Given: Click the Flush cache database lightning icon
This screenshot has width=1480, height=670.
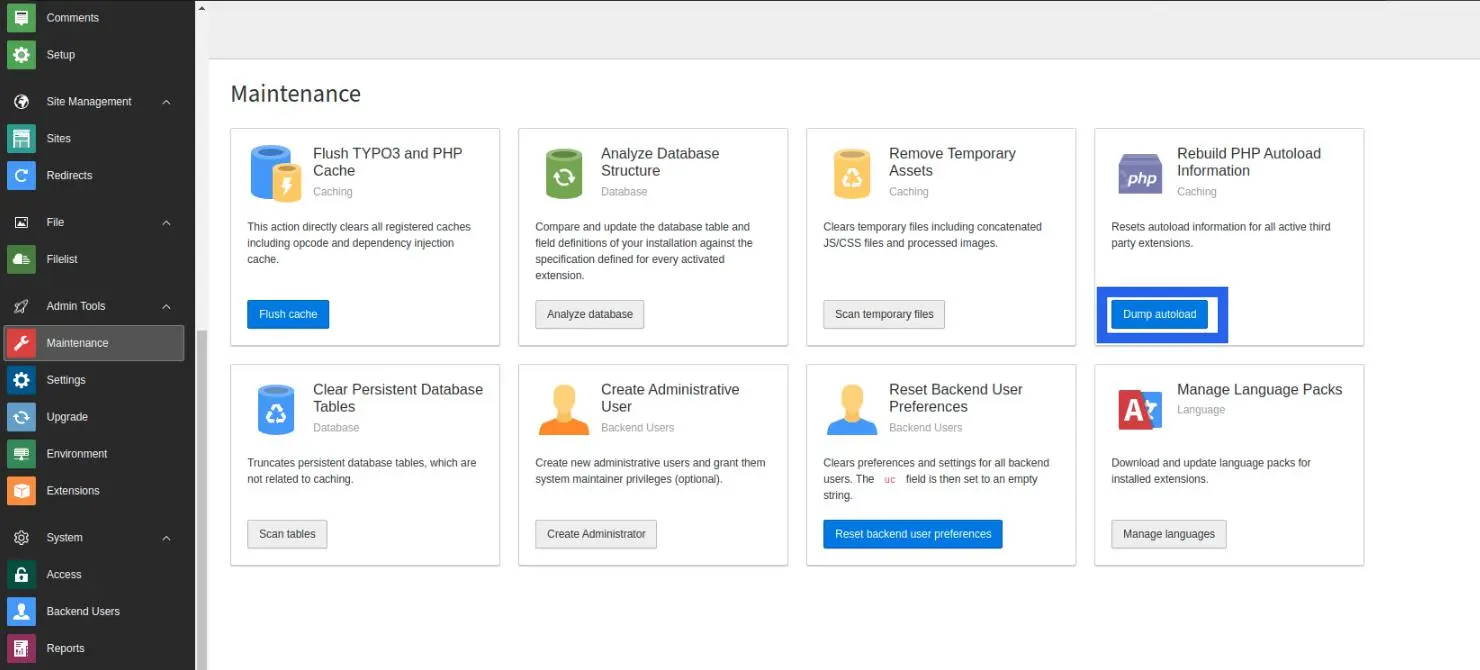Looking at the screenshot, I should point(274,173).
